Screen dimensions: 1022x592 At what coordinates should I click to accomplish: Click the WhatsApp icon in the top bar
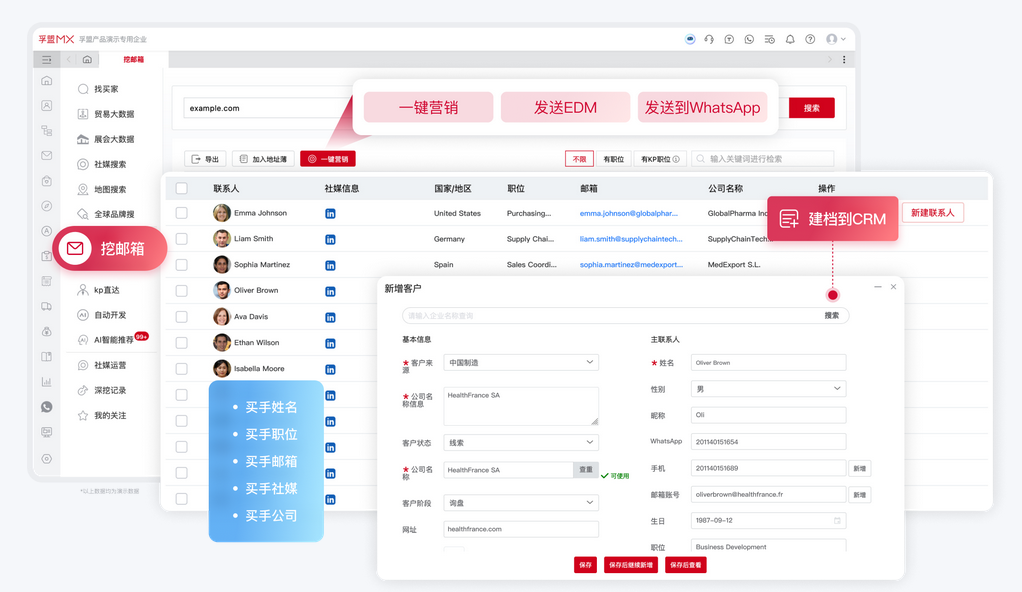pos(748,38)
